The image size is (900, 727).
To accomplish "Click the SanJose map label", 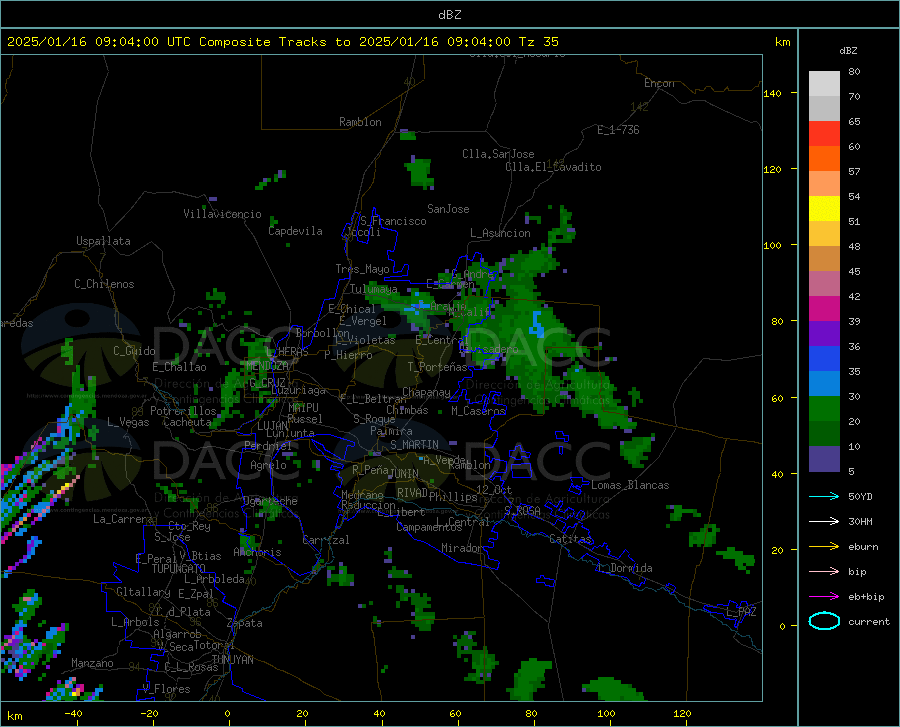I will point(448,209).
